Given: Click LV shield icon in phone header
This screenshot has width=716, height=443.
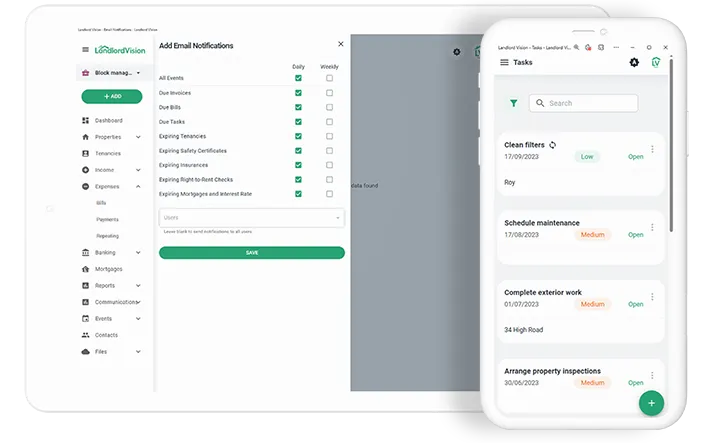Looking at the screenshot, I should pyautogui.click(x=656, y=63).
